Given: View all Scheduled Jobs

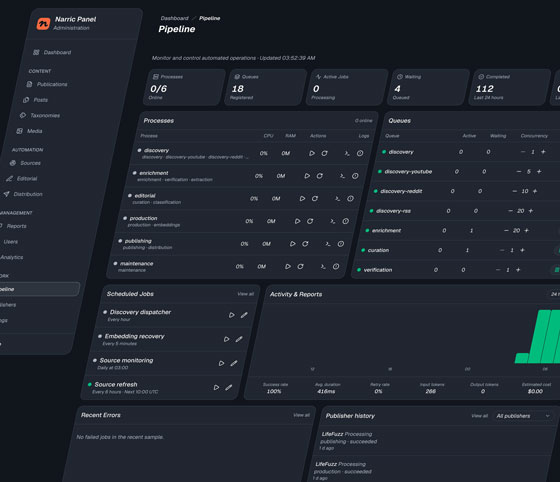Looking at the screenshot, I should click(x=246, y=294).
